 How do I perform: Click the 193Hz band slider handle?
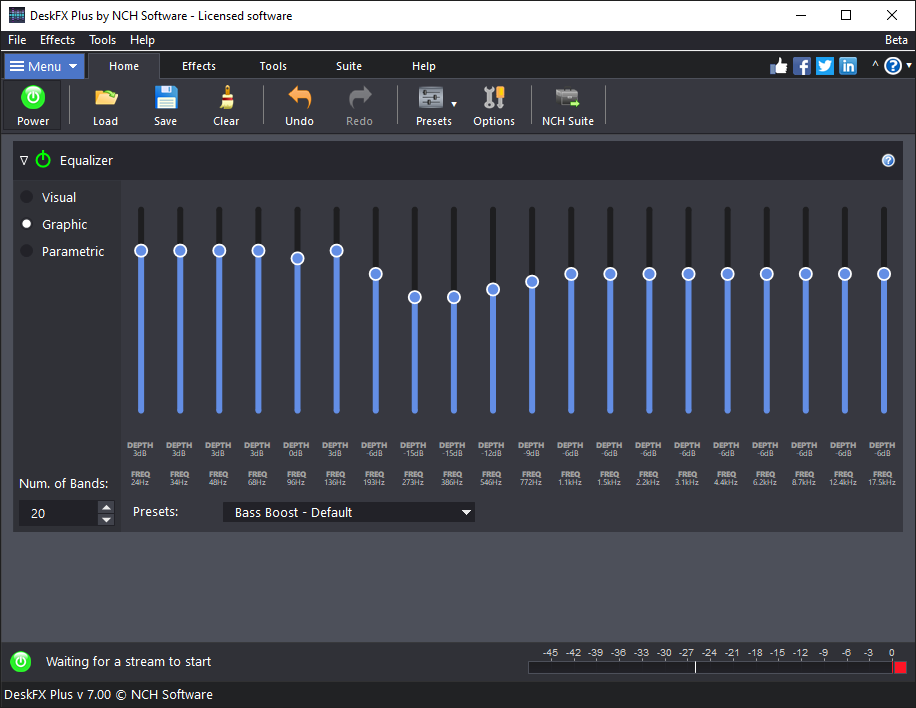376,274
